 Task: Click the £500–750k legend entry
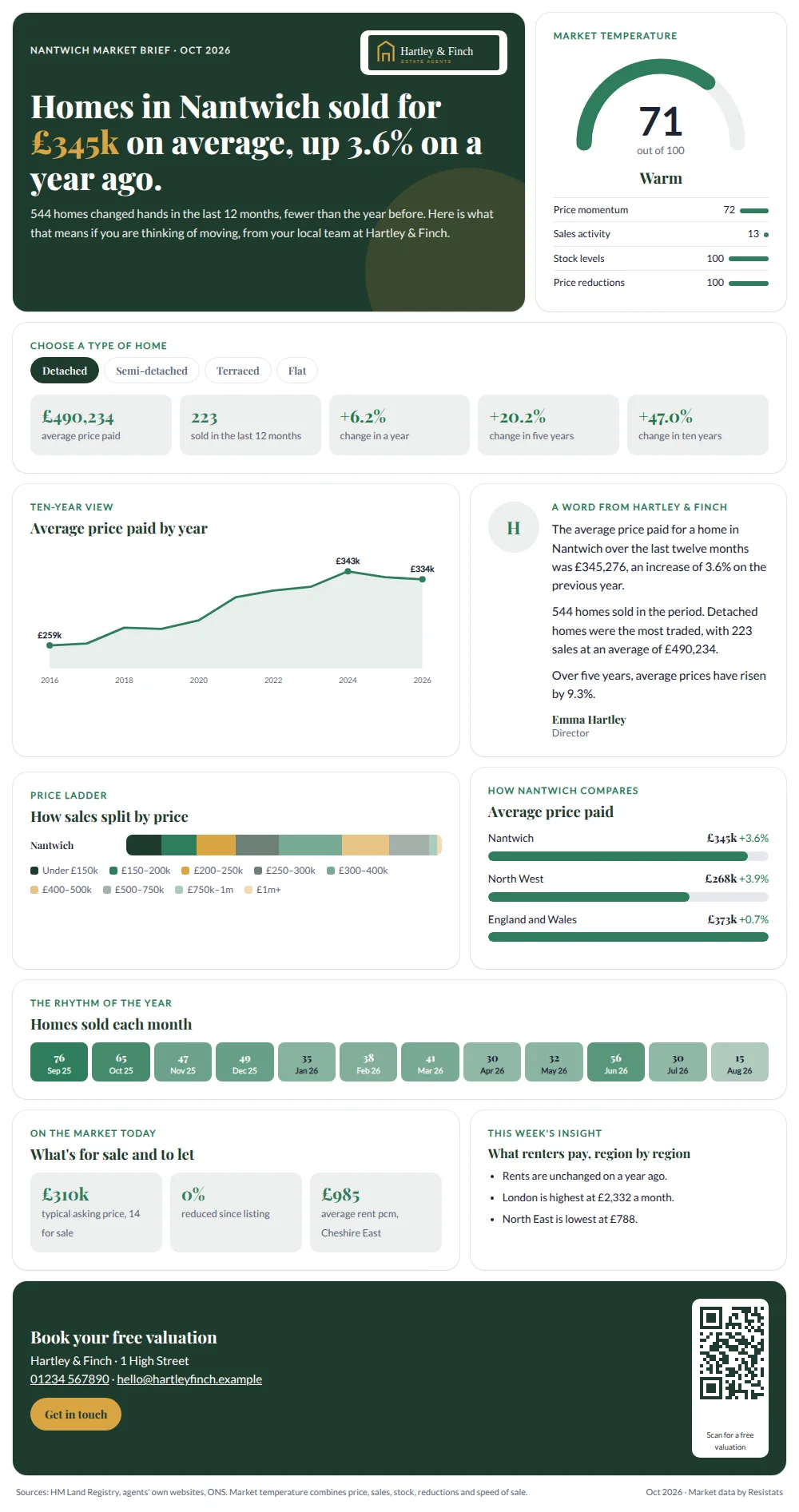click(x=133, y=890)
